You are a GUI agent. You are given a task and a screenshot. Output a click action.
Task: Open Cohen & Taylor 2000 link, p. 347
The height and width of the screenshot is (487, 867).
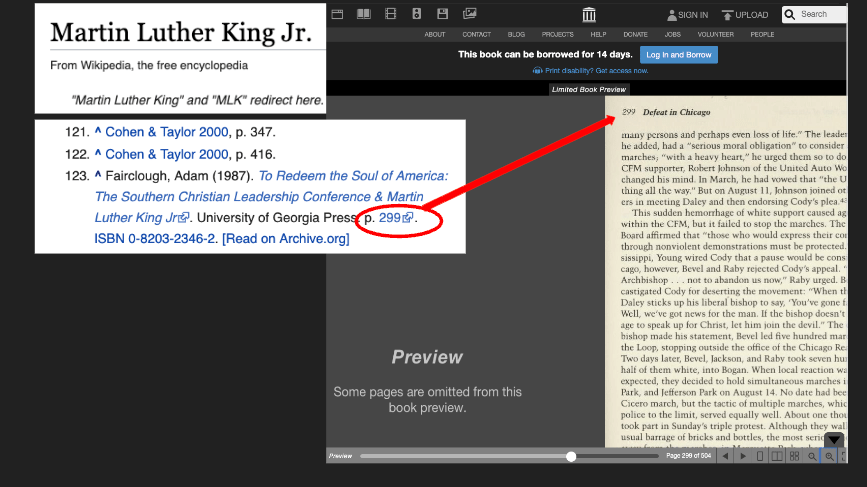point(166,132)
